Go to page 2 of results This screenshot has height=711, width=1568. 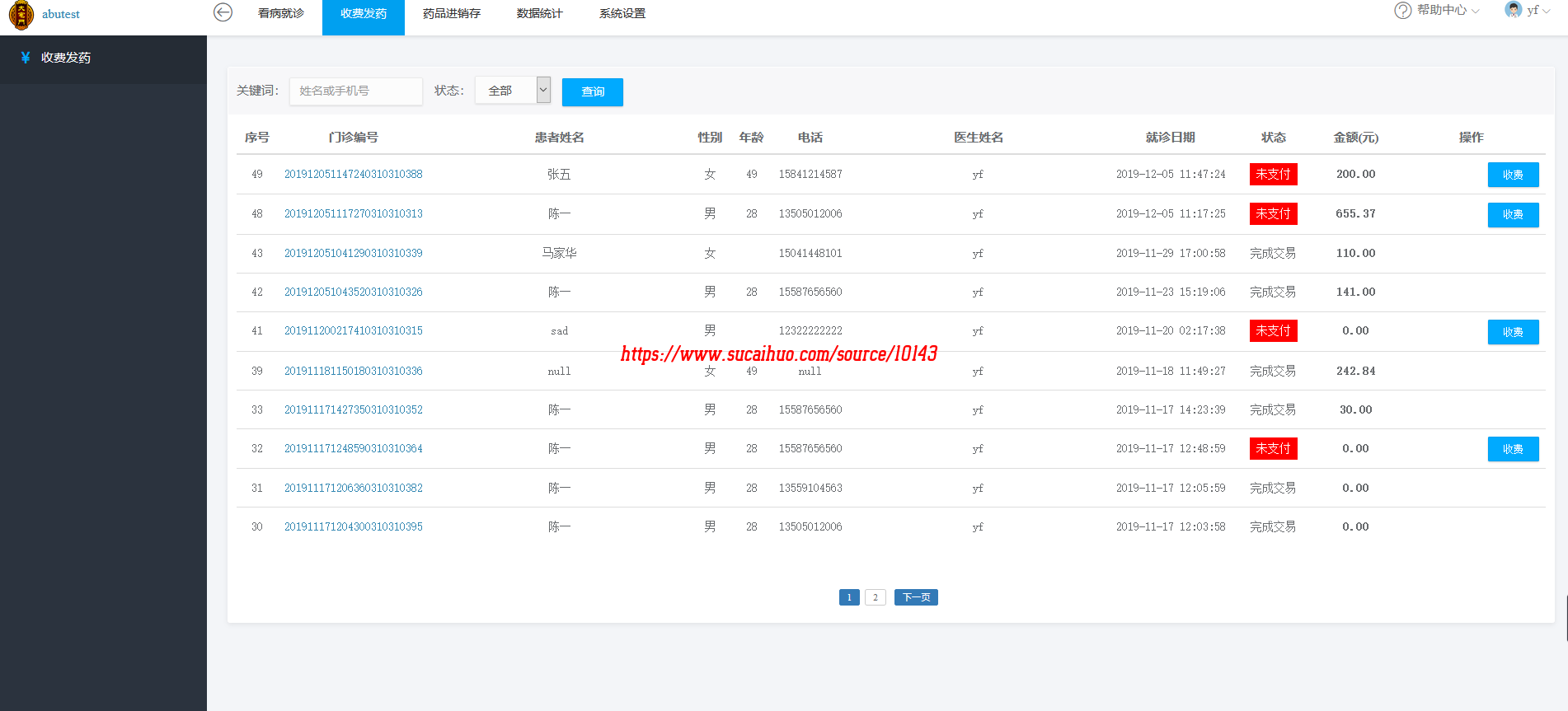coord(875,597)
